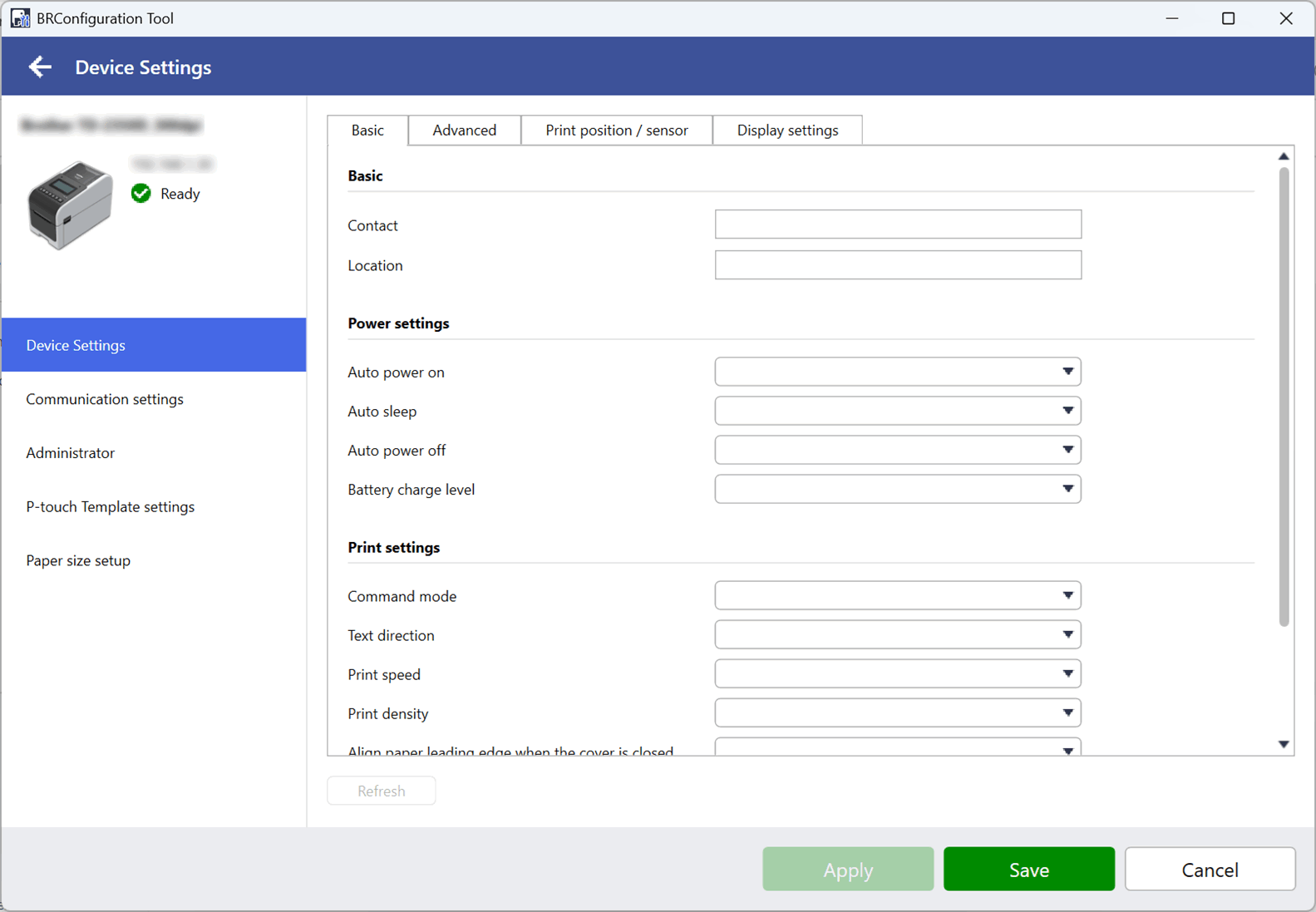Click the green Ready status checkmark
The height and width of the screenshot is (912, 1316).
coord(141,194)
